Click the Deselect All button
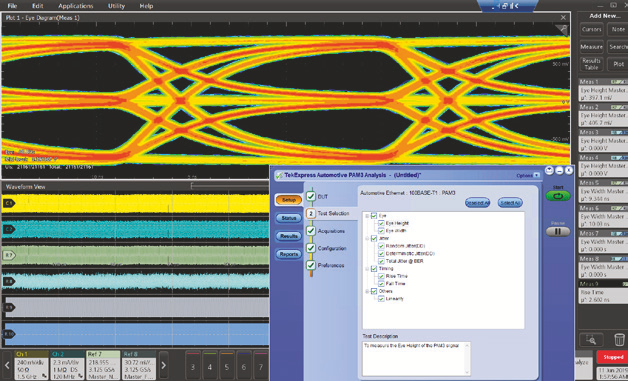This screenshot has width=628, height=381. [x=477, y=203]
